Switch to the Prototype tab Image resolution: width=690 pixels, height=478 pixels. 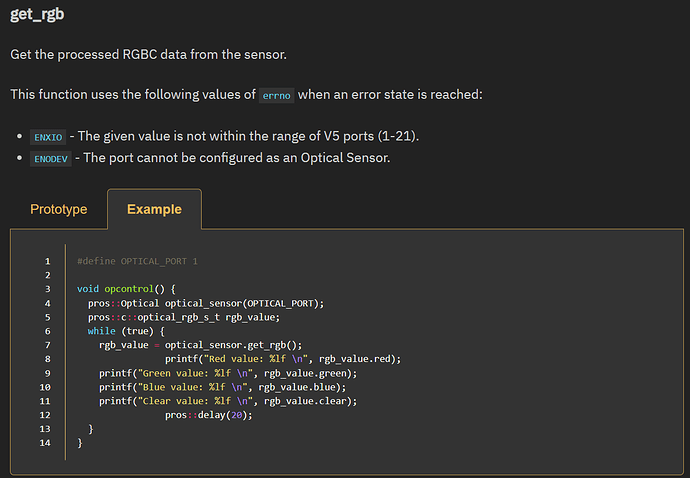click(x=59, y=209)
